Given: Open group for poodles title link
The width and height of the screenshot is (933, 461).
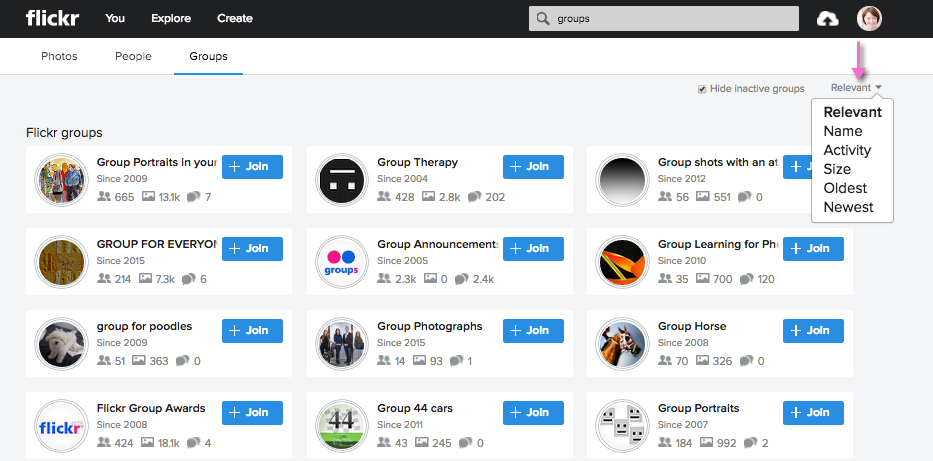Looking at the screenshot, I should 145,327.
